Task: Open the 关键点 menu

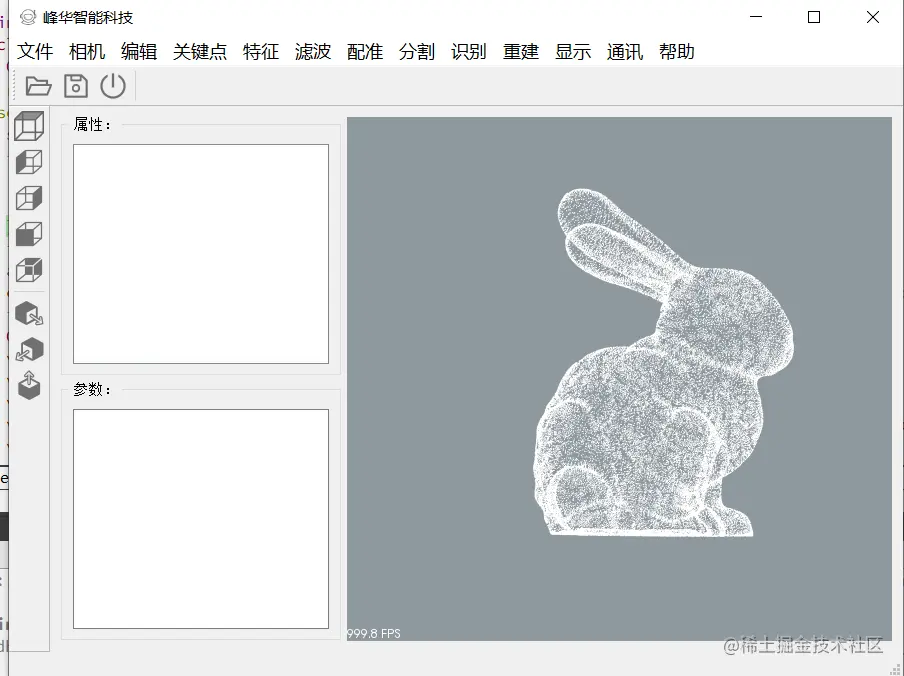Action: 199,52
